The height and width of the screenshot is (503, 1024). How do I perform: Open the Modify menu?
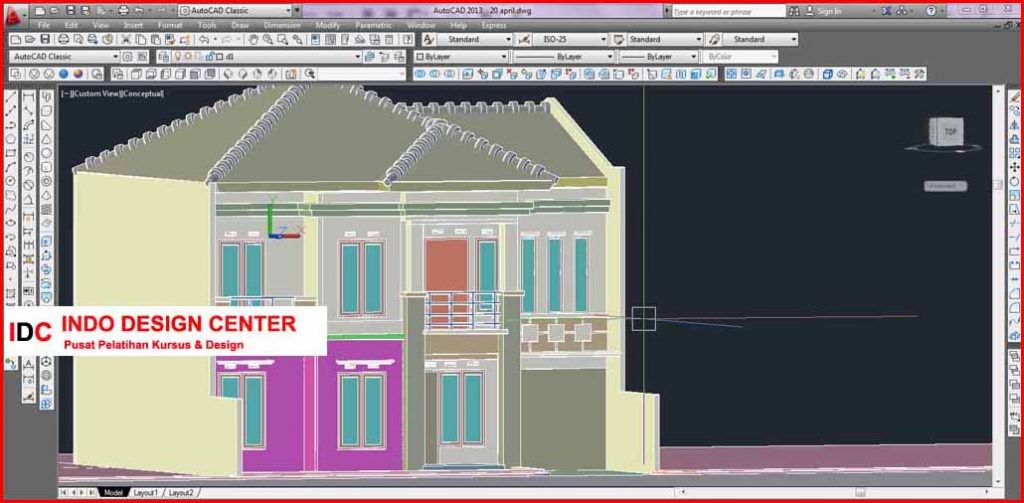click(328, 25)
